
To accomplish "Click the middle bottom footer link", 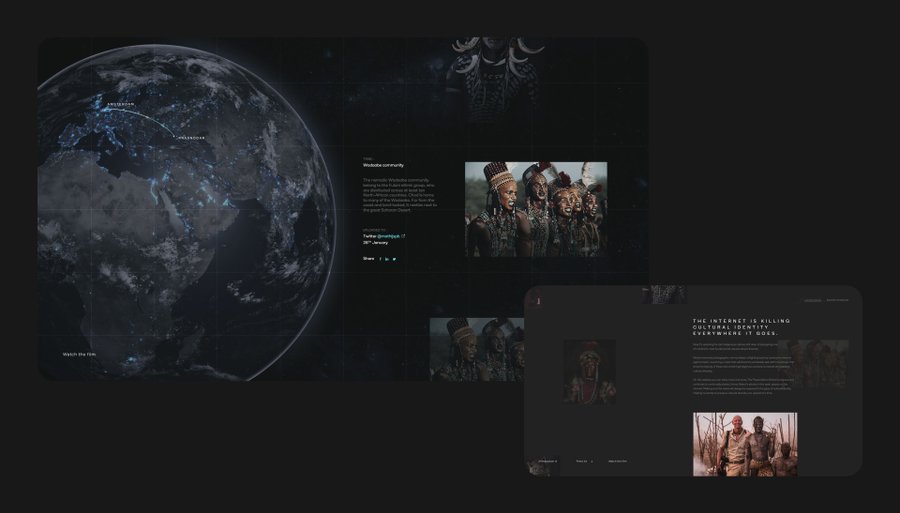I will 584,461.
